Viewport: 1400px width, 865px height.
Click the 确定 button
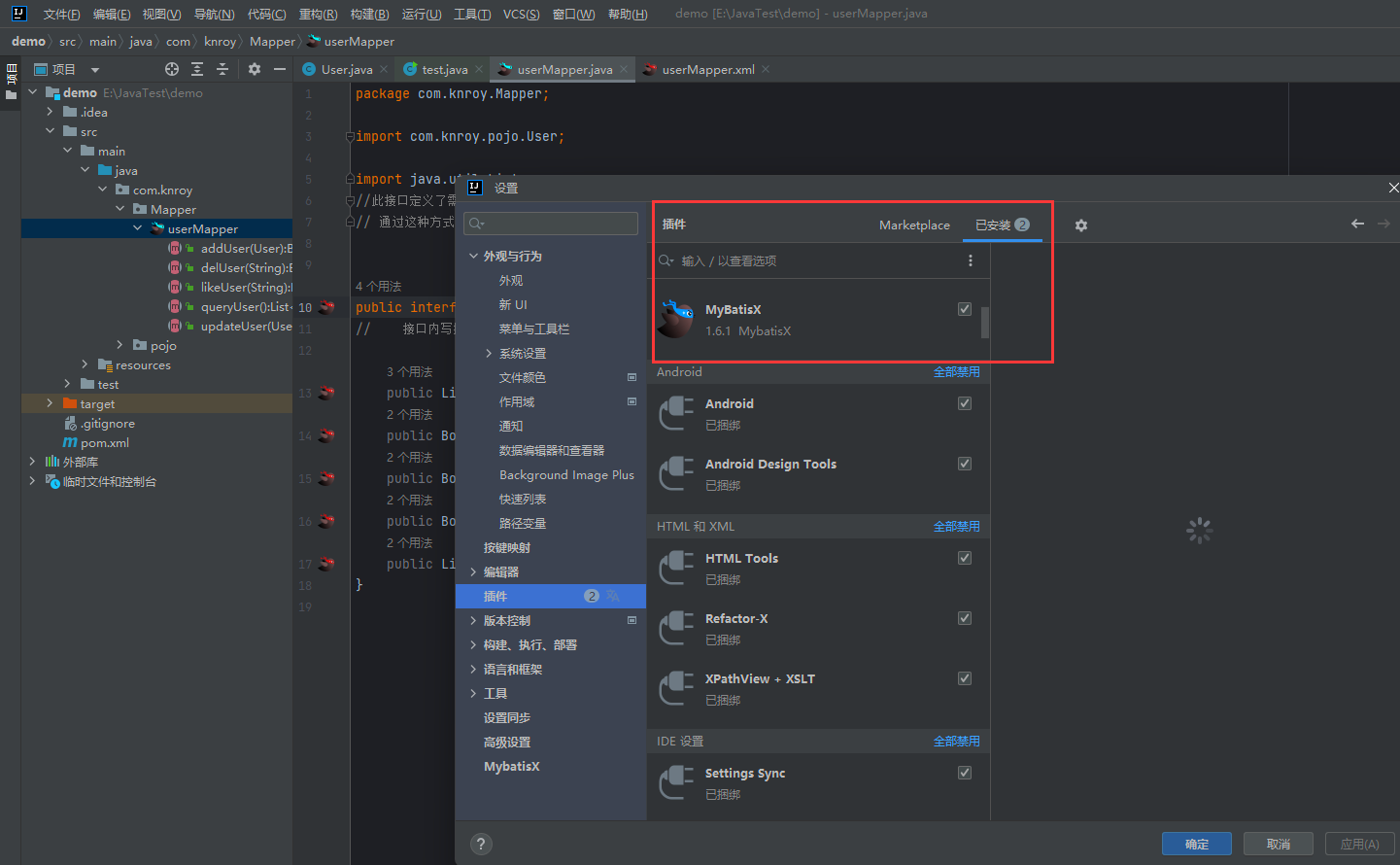[x=1196, y=844]
